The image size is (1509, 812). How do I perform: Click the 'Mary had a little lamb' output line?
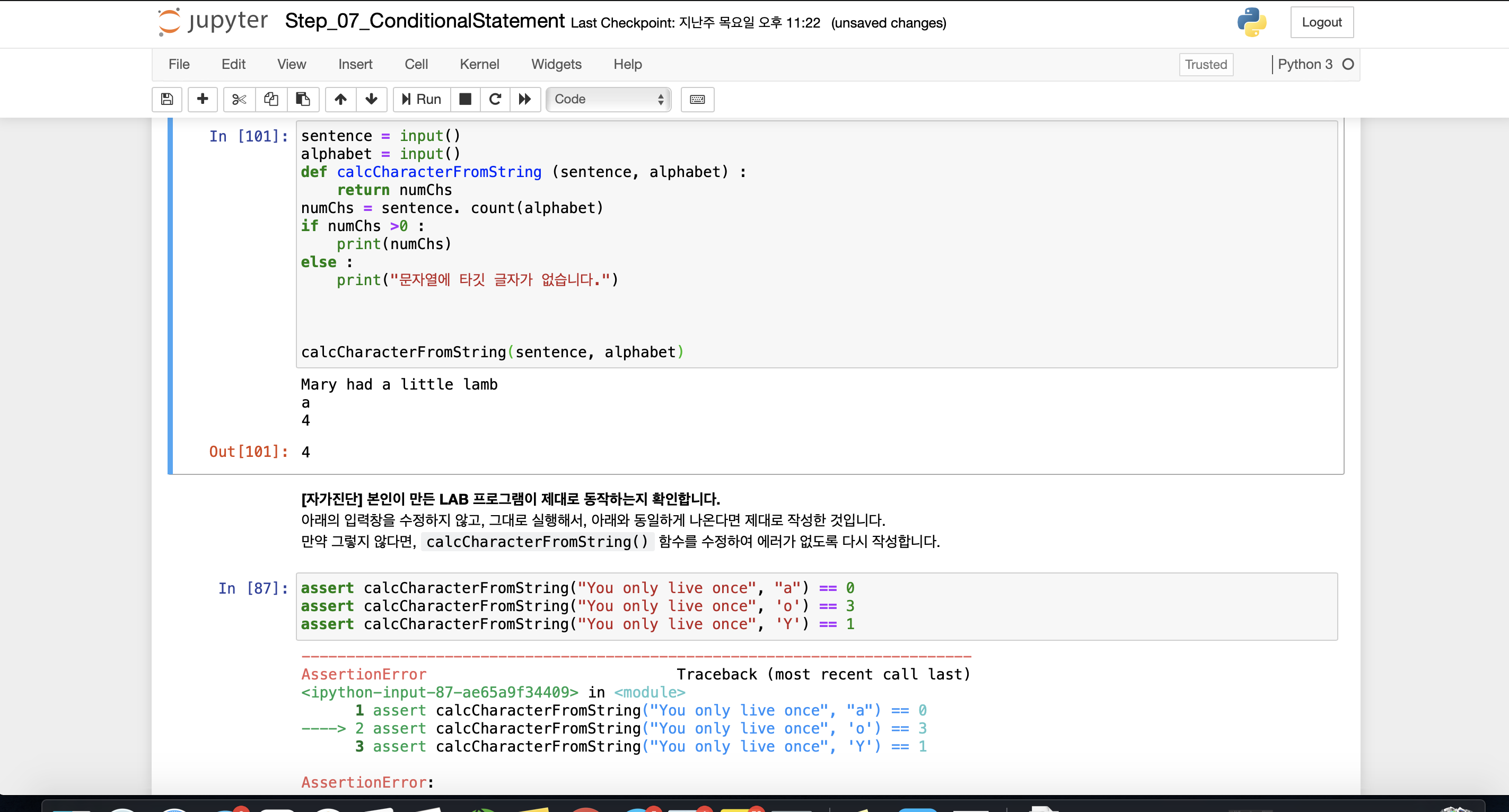click(x=399, y=385)
